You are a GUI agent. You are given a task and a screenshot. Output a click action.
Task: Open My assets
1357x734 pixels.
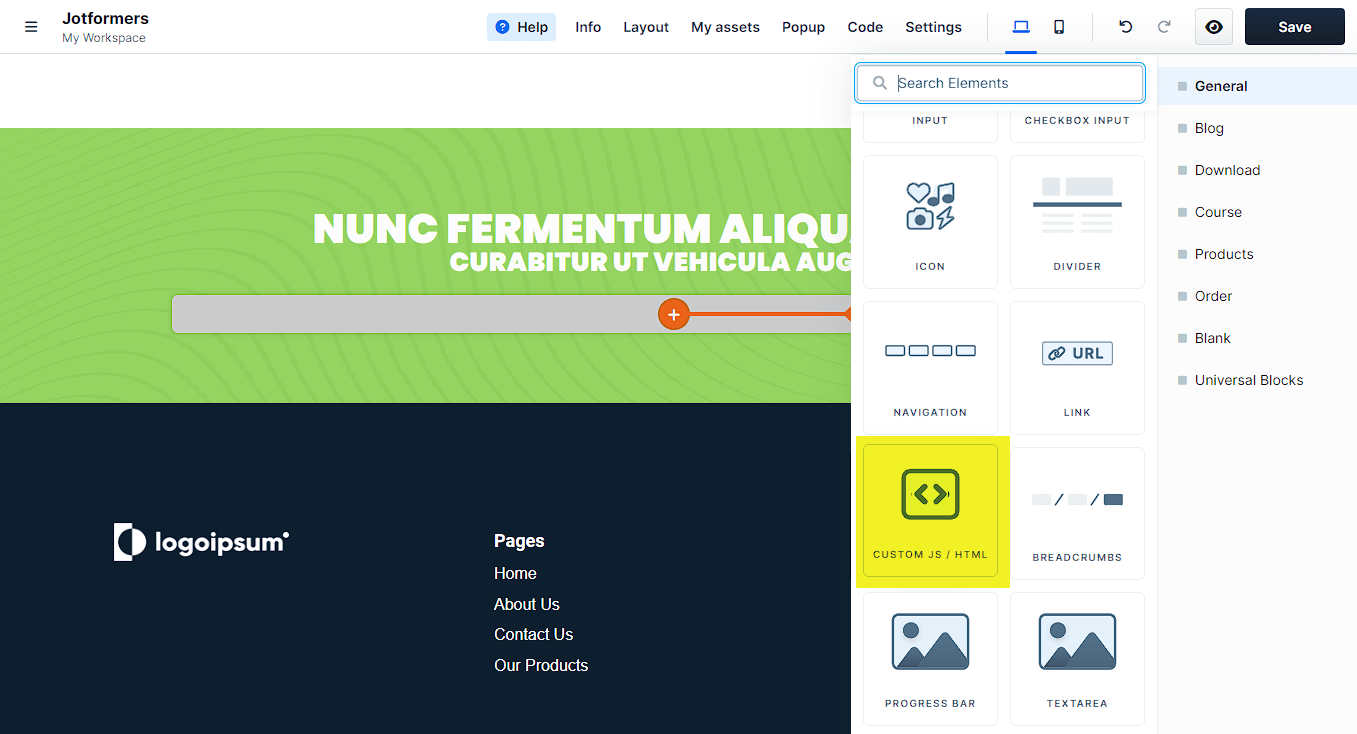(x=725, y=27)
